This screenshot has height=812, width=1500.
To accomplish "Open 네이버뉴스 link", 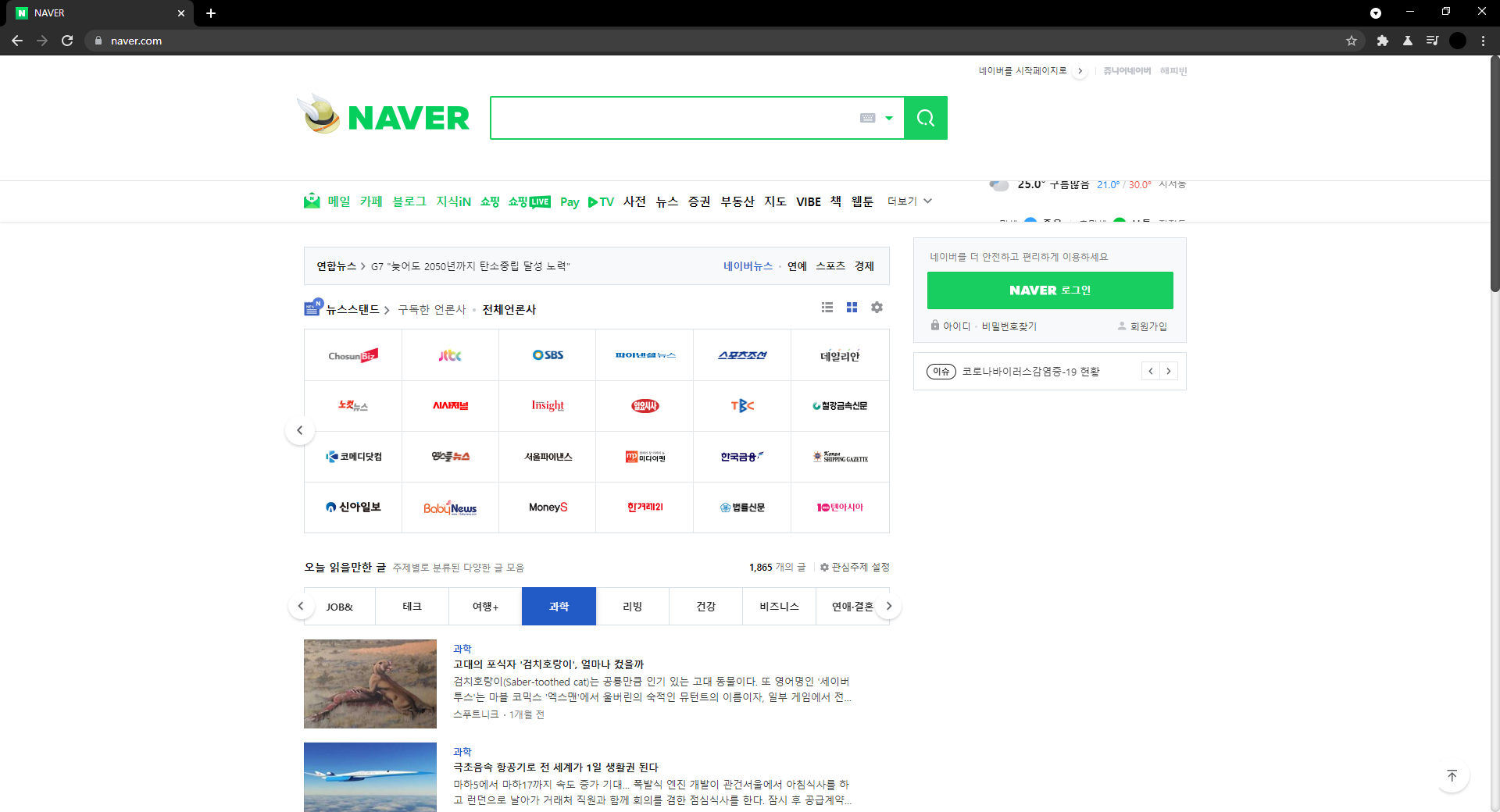I will (748, 266).
